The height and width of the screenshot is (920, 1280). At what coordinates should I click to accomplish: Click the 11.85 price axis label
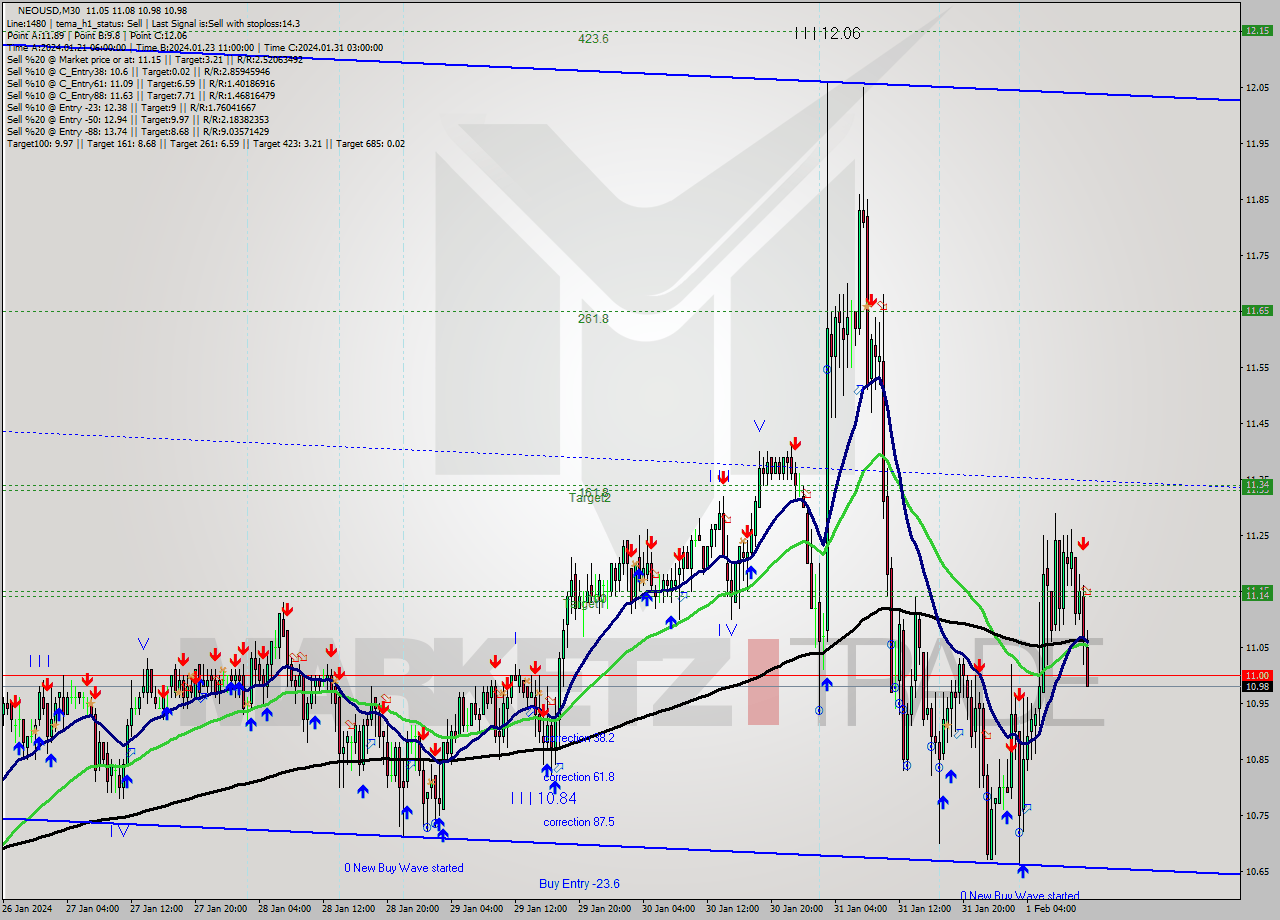click(1257, 200)
